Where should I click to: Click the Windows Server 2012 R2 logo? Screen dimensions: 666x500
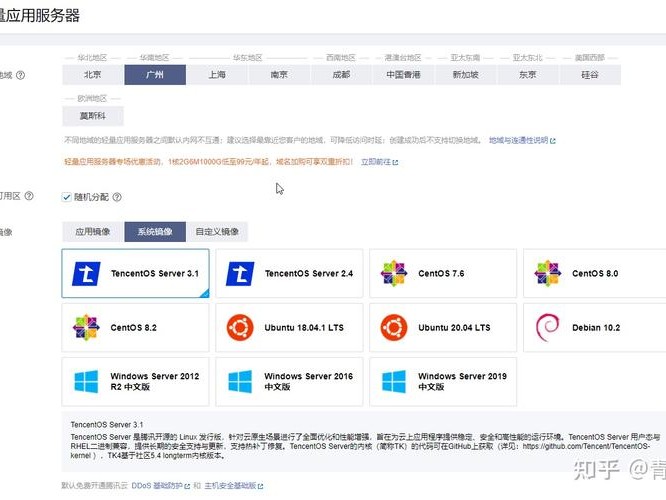tap(86, 381)
